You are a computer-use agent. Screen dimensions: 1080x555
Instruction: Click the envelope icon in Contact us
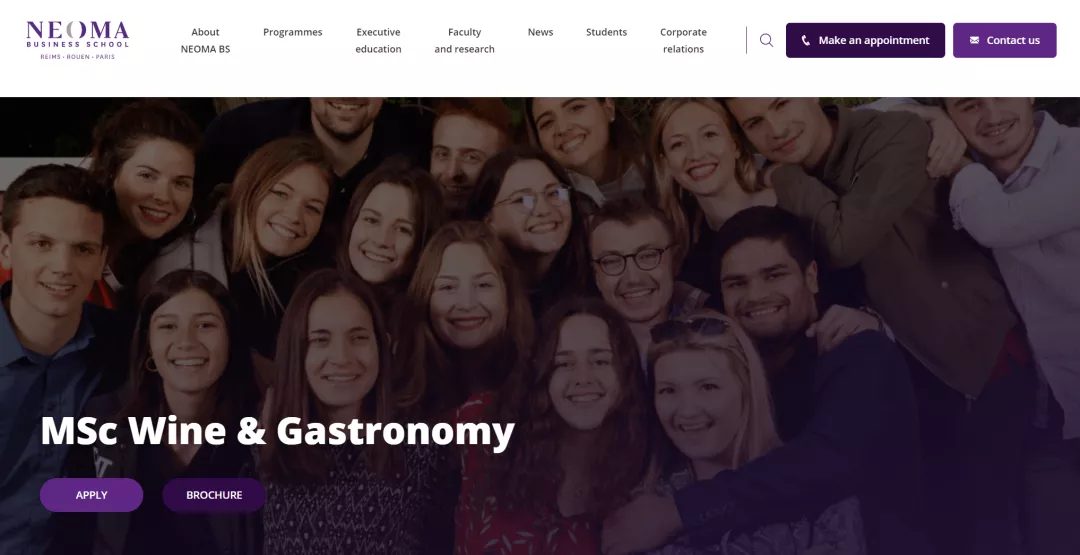974,40
